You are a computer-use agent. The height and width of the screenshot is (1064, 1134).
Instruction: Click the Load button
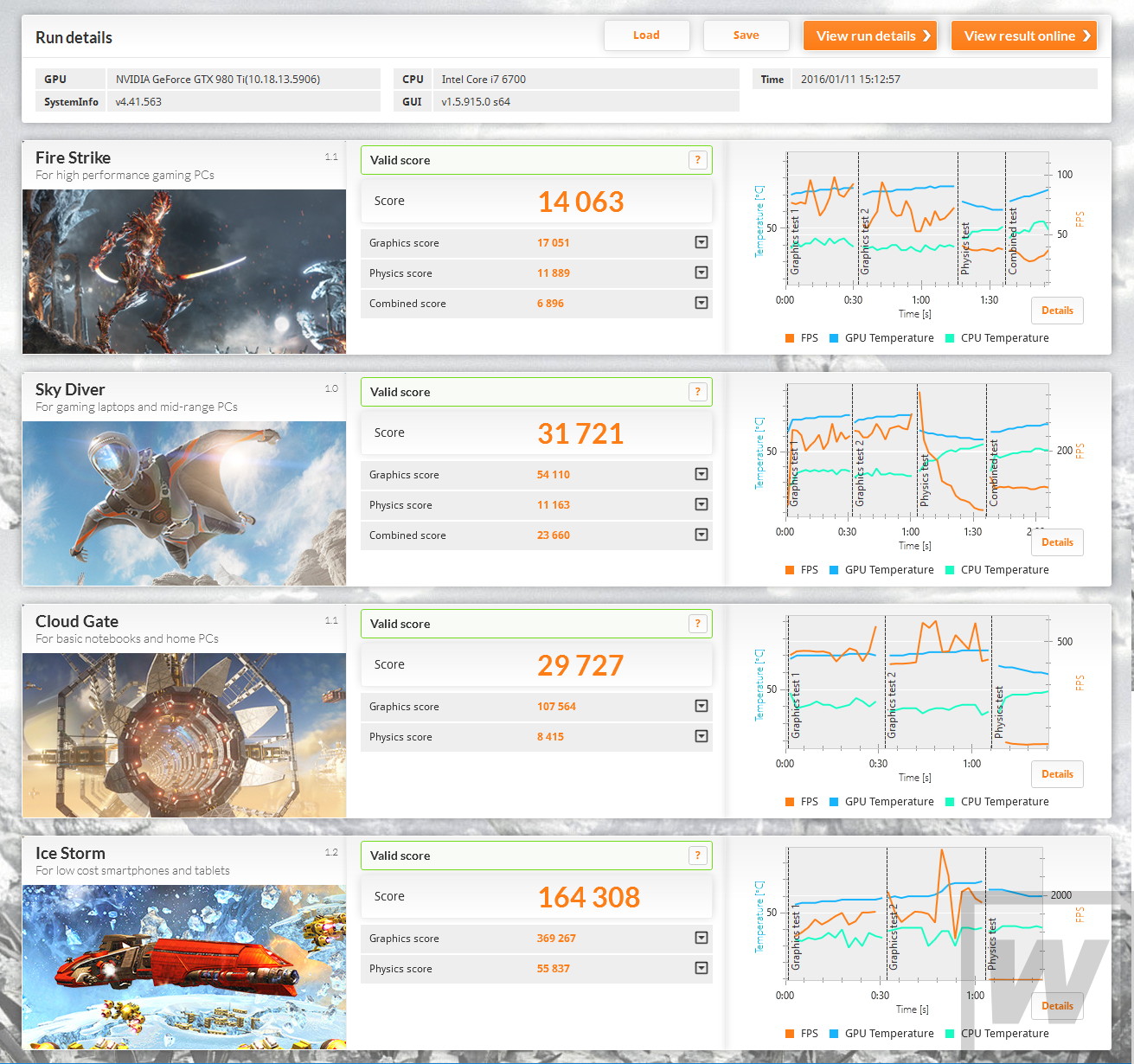pos(646,35)
